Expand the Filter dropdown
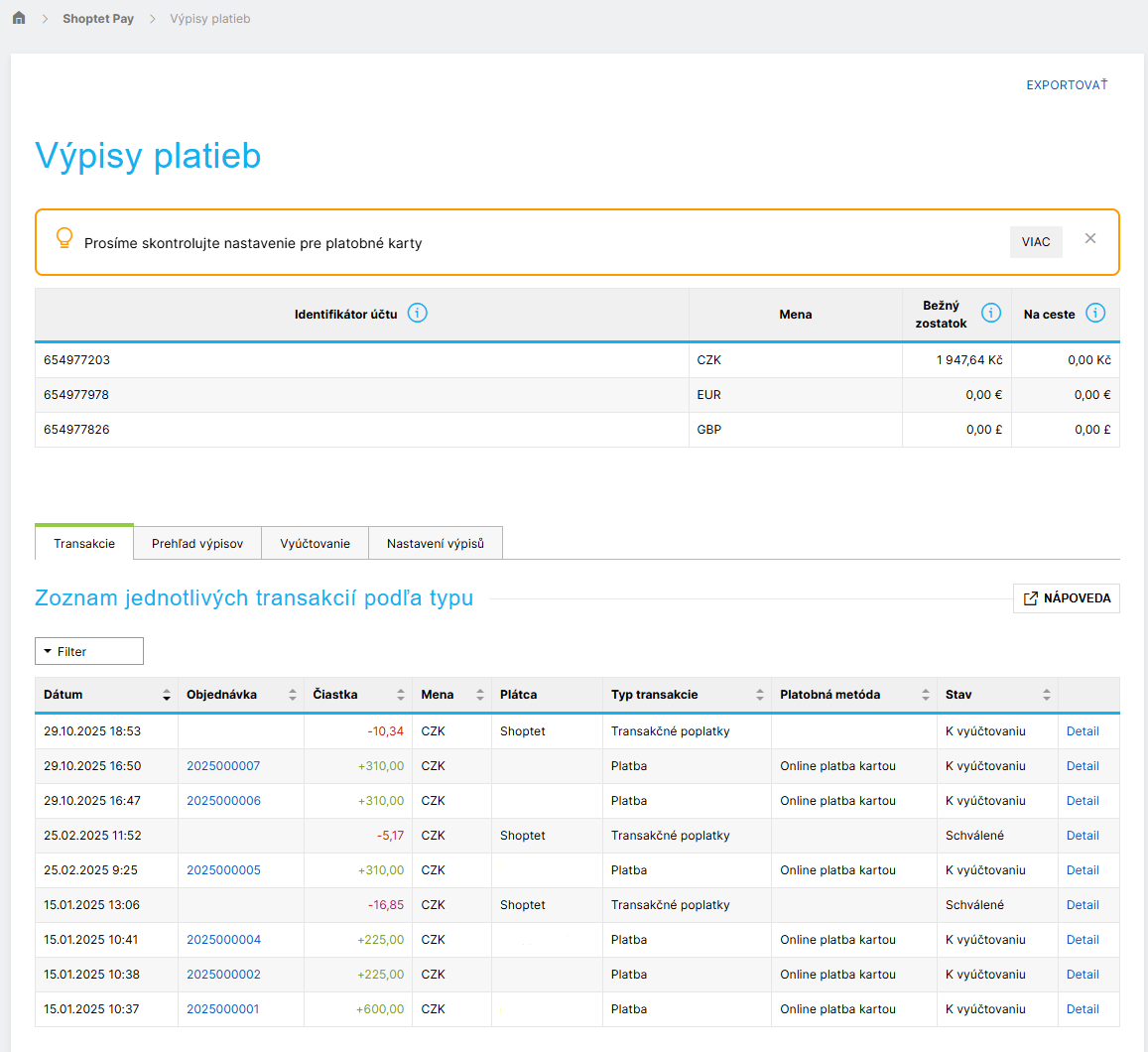1148x1052 pixels. [89, 651]
